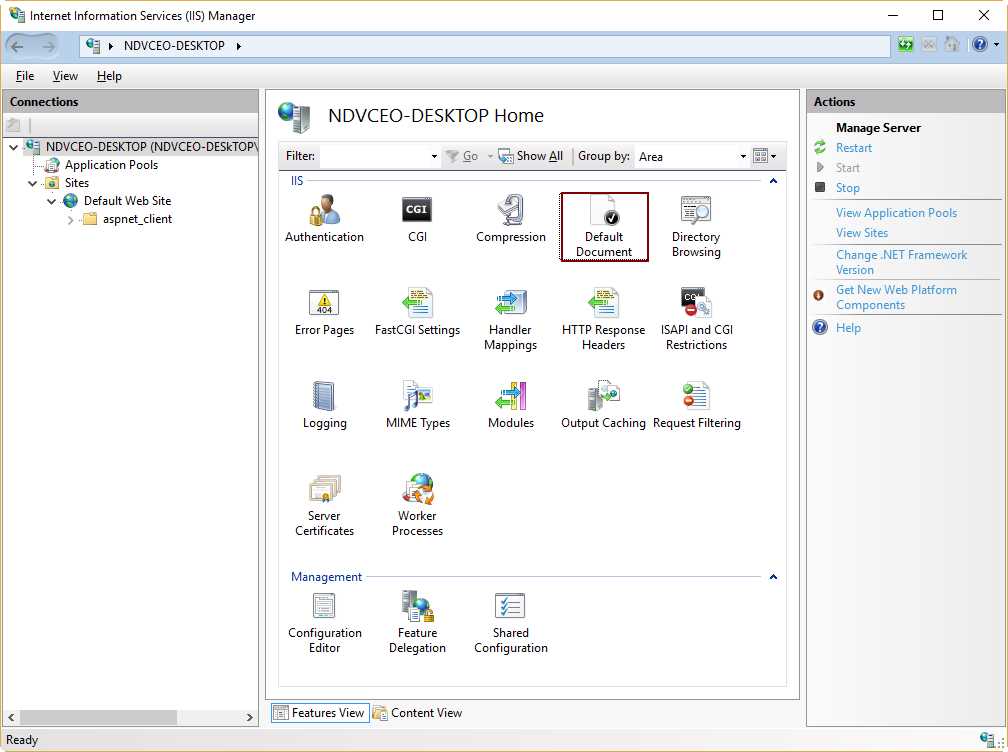Open View Application Pools link

click(x=895, y=212)
